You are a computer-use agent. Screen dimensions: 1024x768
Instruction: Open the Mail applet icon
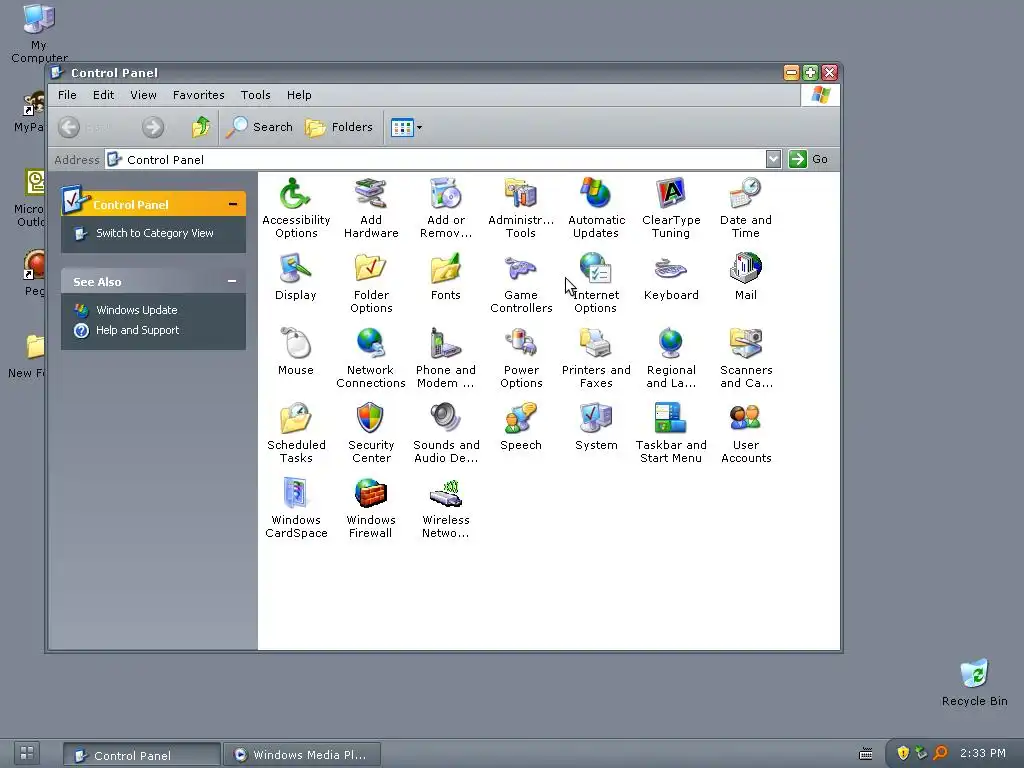746,276
